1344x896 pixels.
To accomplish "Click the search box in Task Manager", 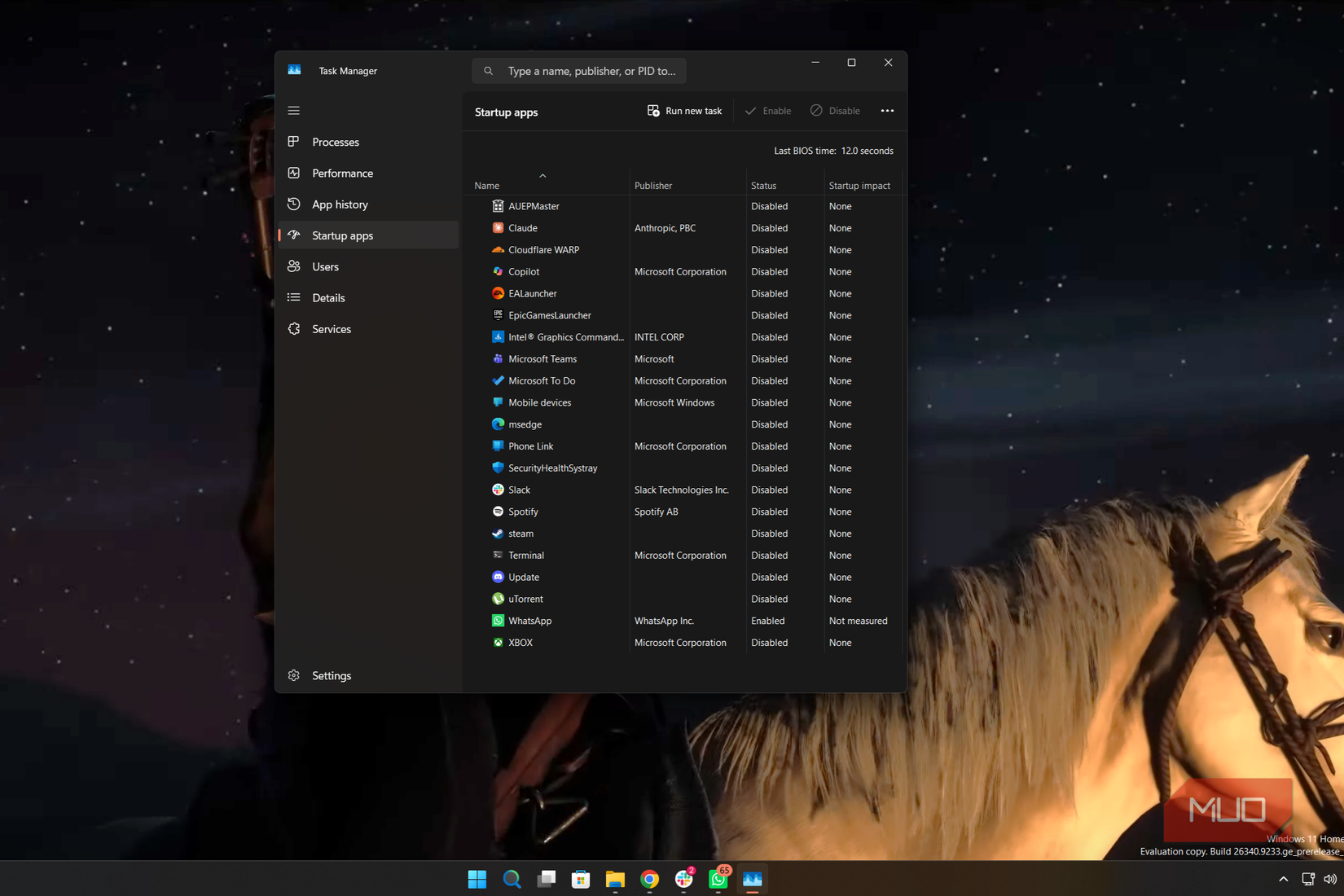I will pyautogui.click(x=579, y=71).
